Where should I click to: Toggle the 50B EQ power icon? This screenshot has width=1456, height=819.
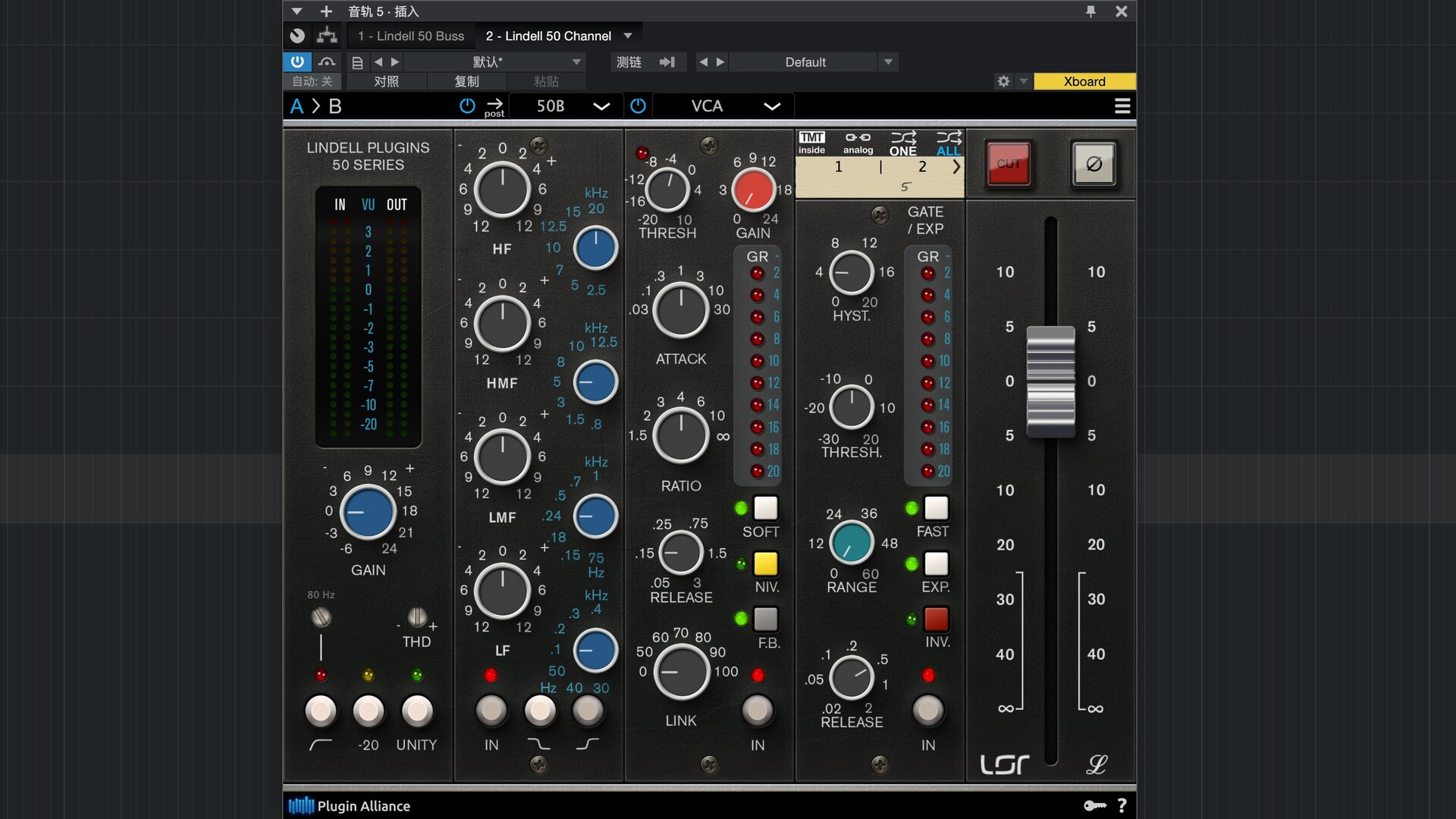click(467, 106)
